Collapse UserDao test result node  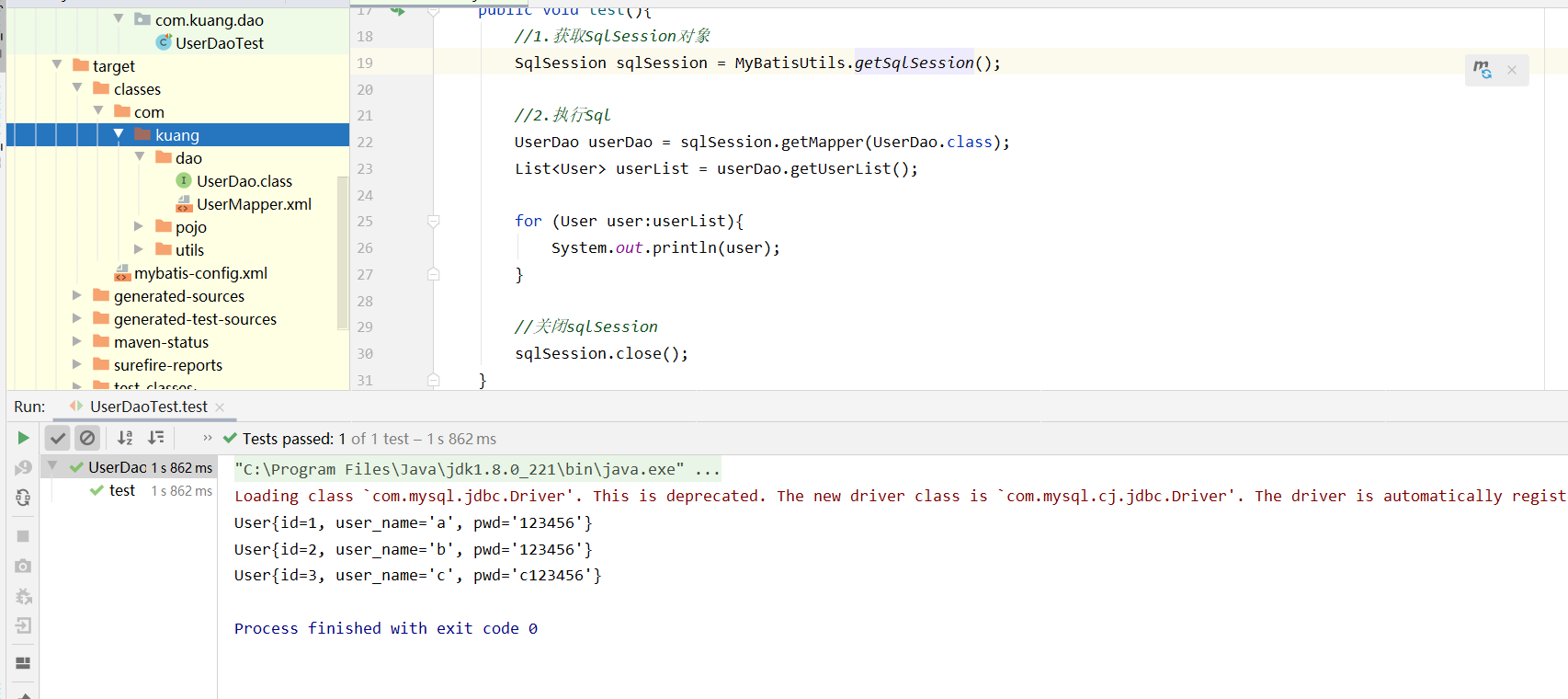53,466
